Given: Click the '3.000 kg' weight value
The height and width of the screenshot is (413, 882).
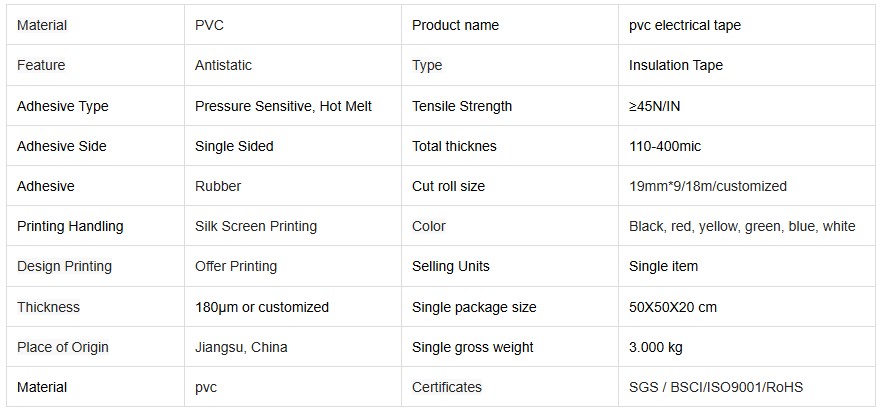Looking at the screenshot, I should 656,347.
